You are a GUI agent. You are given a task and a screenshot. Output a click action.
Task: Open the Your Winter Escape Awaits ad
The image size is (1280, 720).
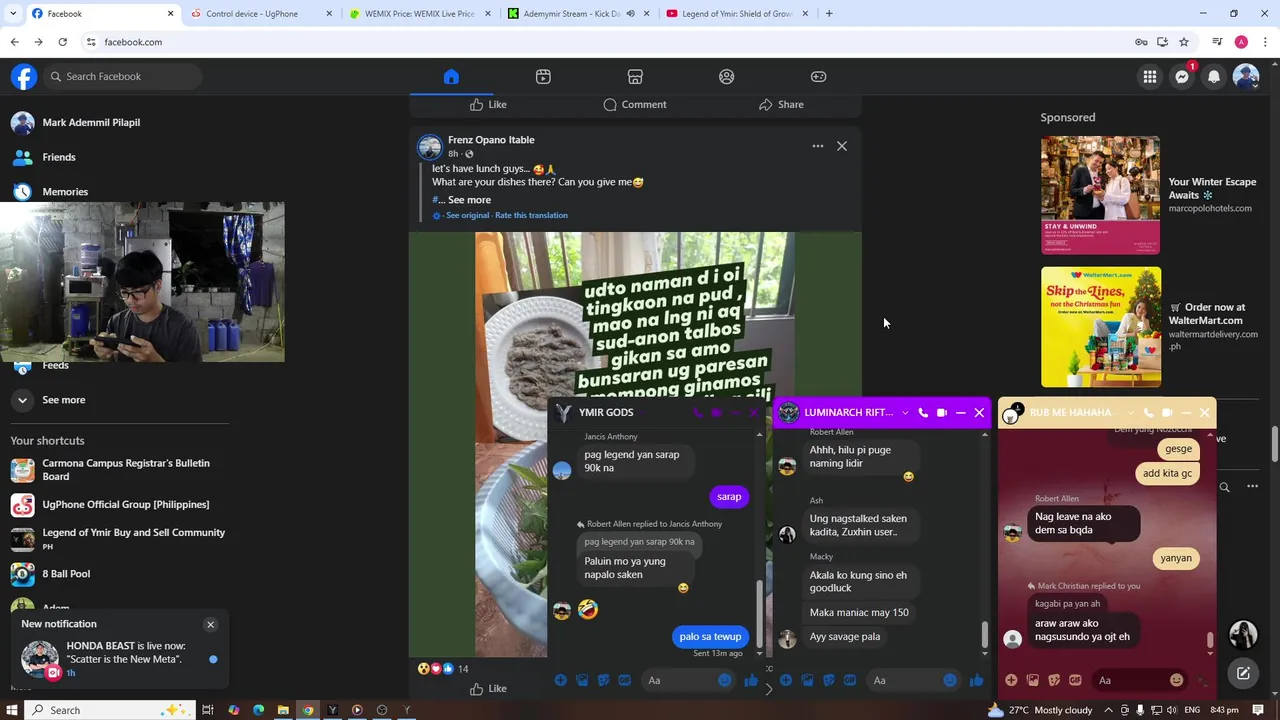(x=1148, y=195)
